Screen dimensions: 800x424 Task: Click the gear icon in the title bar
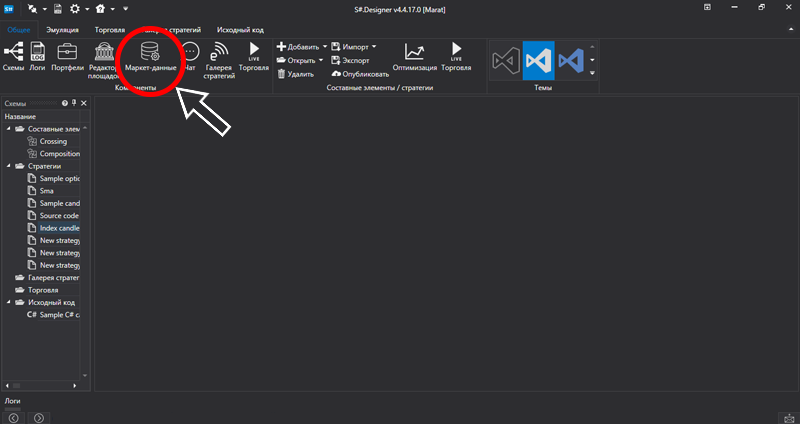pyautogui.click(x=74, y=8)
